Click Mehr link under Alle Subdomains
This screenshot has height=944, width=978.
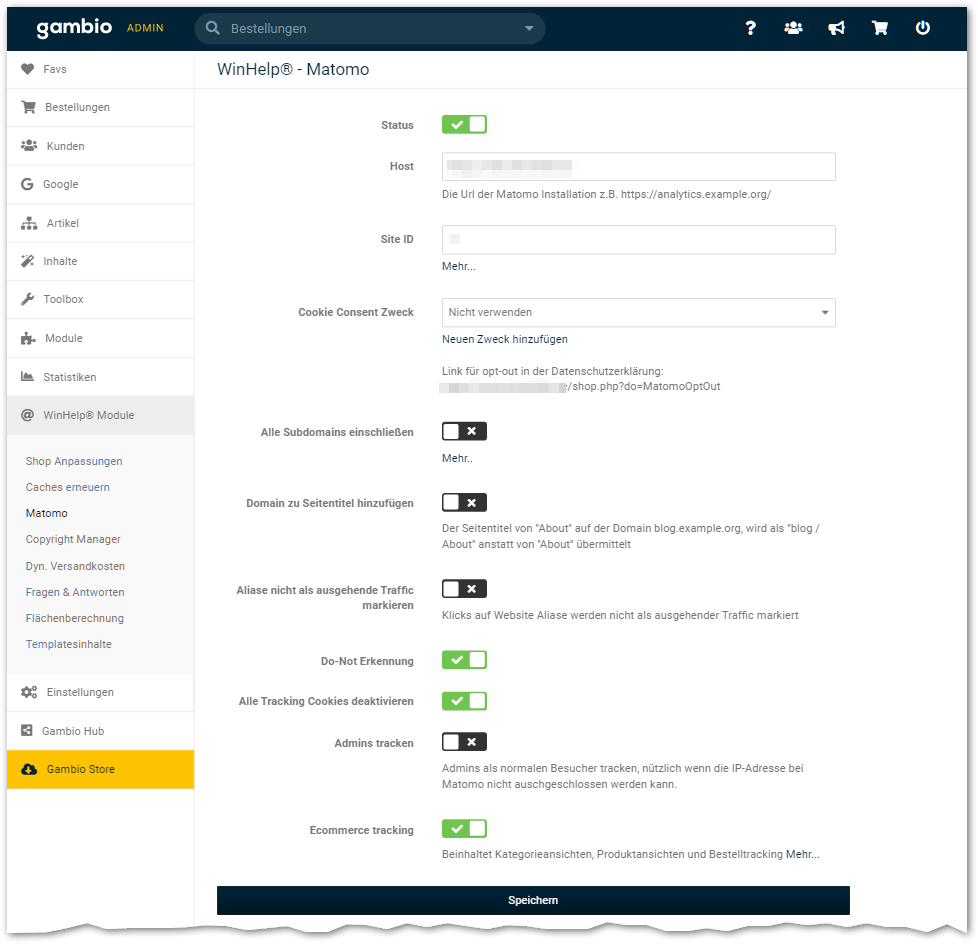[x=457, y=459]
